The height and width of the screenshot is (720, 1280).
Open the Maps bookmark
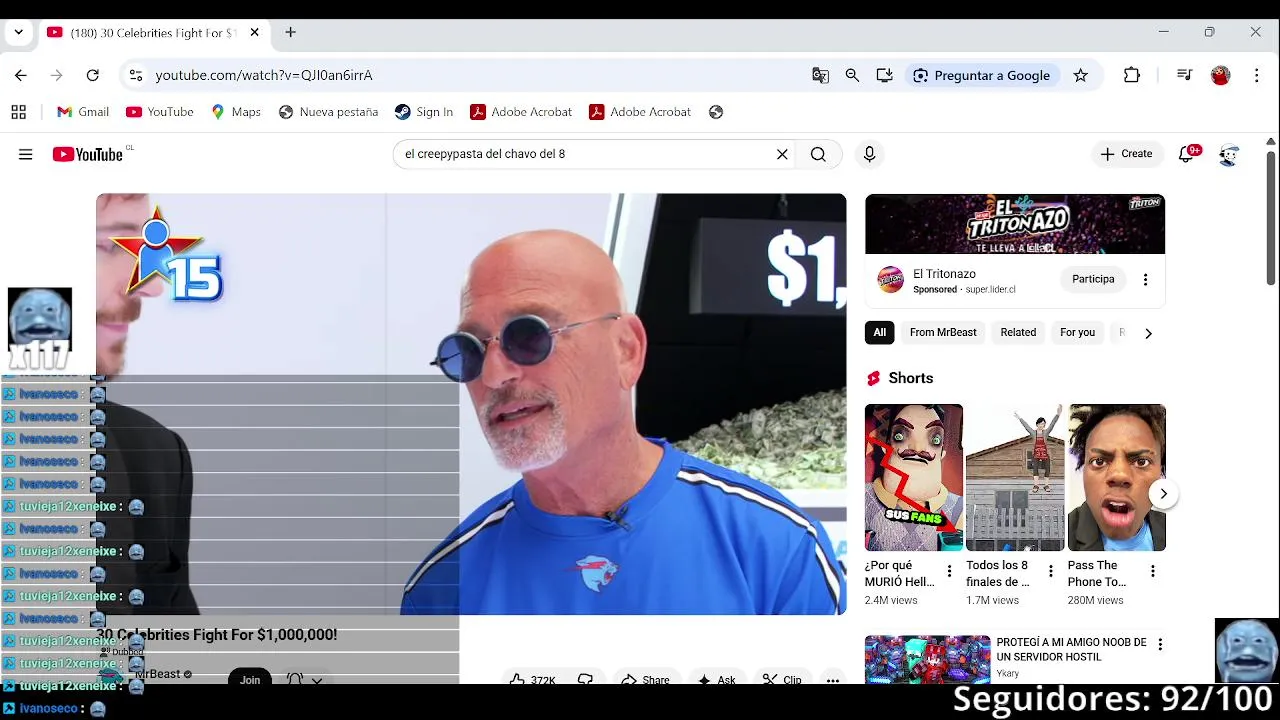tap(236, 112)
